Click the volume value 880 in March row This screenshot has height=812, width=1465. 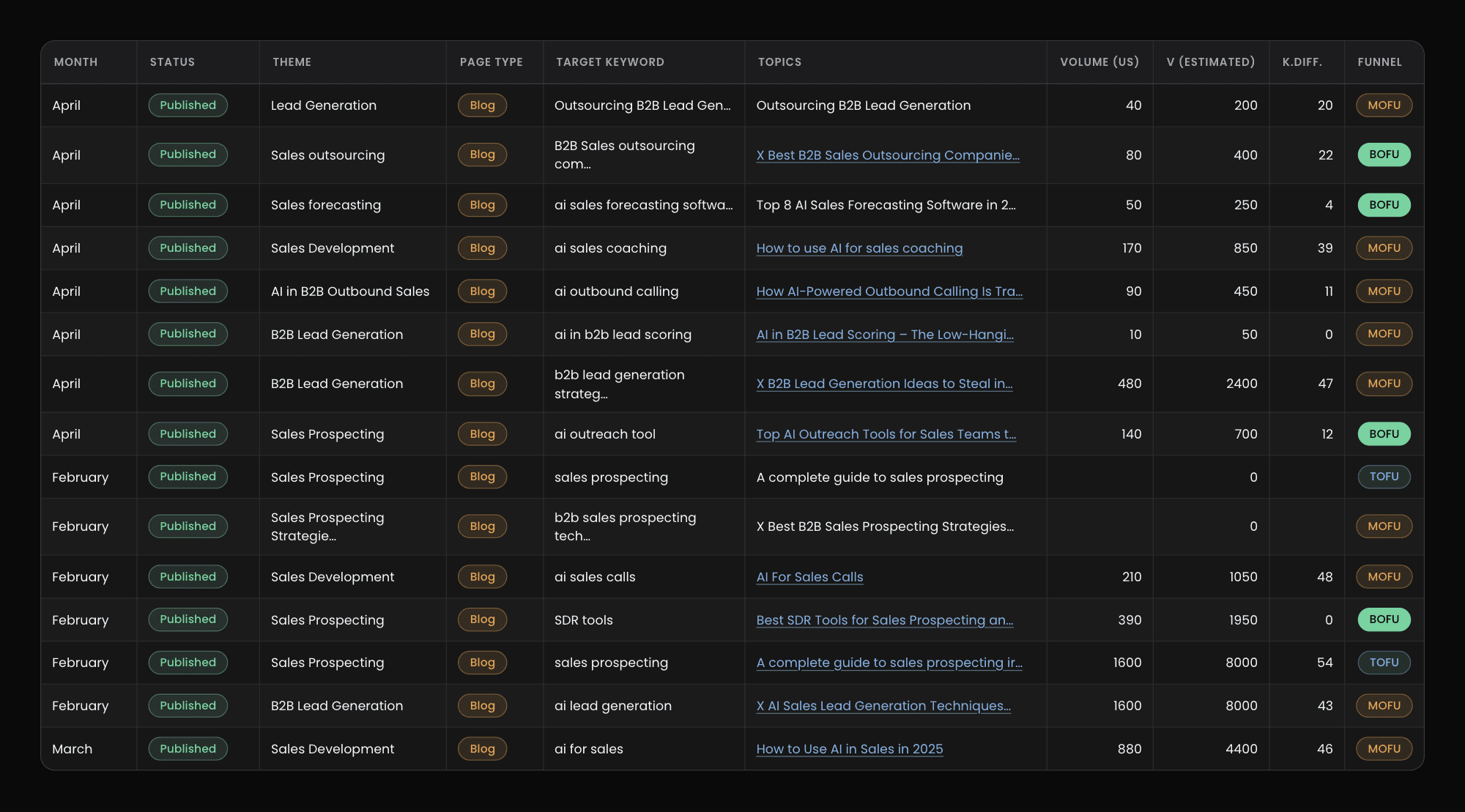[1130, 749]
